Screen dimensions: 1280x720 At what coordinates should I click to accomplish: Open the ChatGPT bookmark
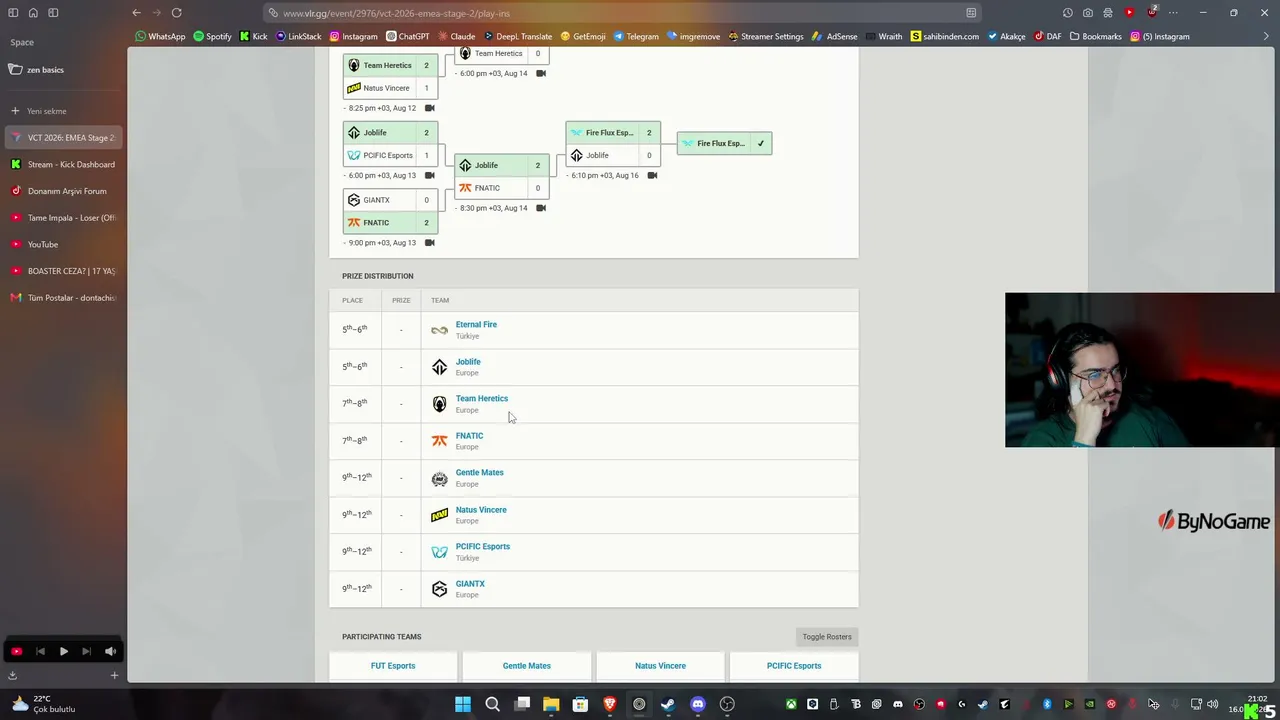click(x=407, y=36)
